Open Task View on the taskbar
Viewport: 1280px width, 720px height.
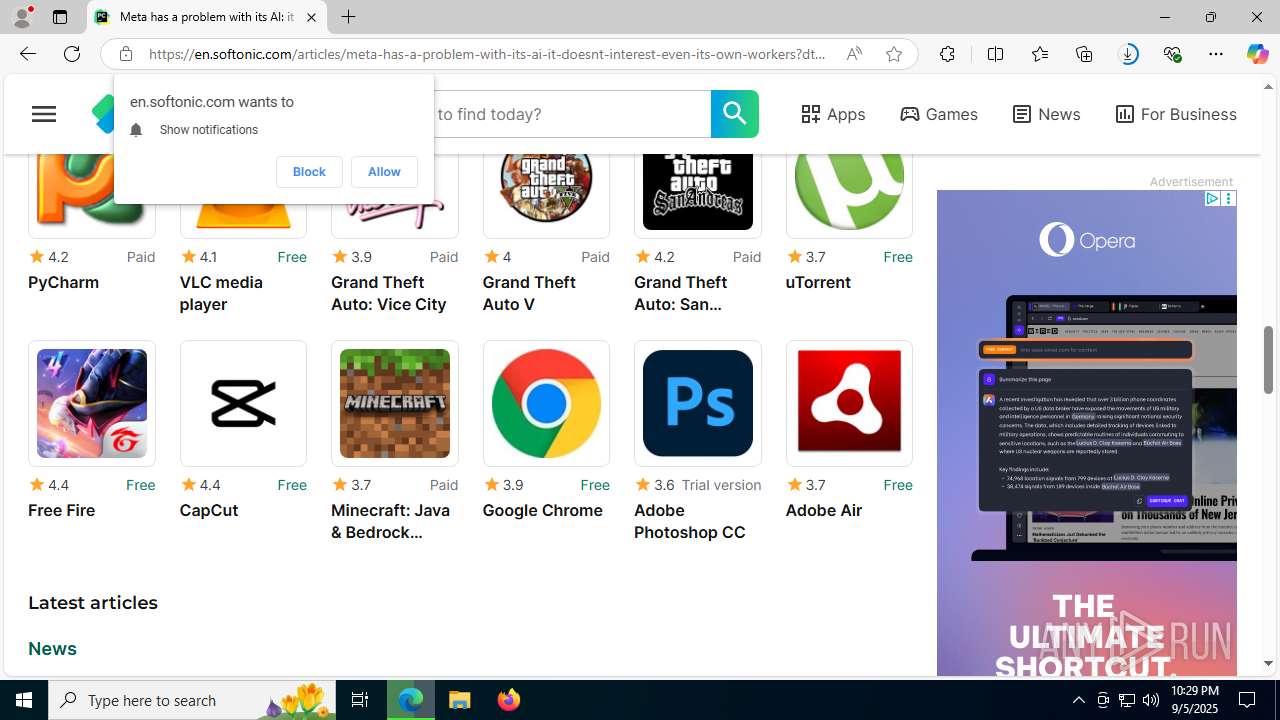click(360, 700)
